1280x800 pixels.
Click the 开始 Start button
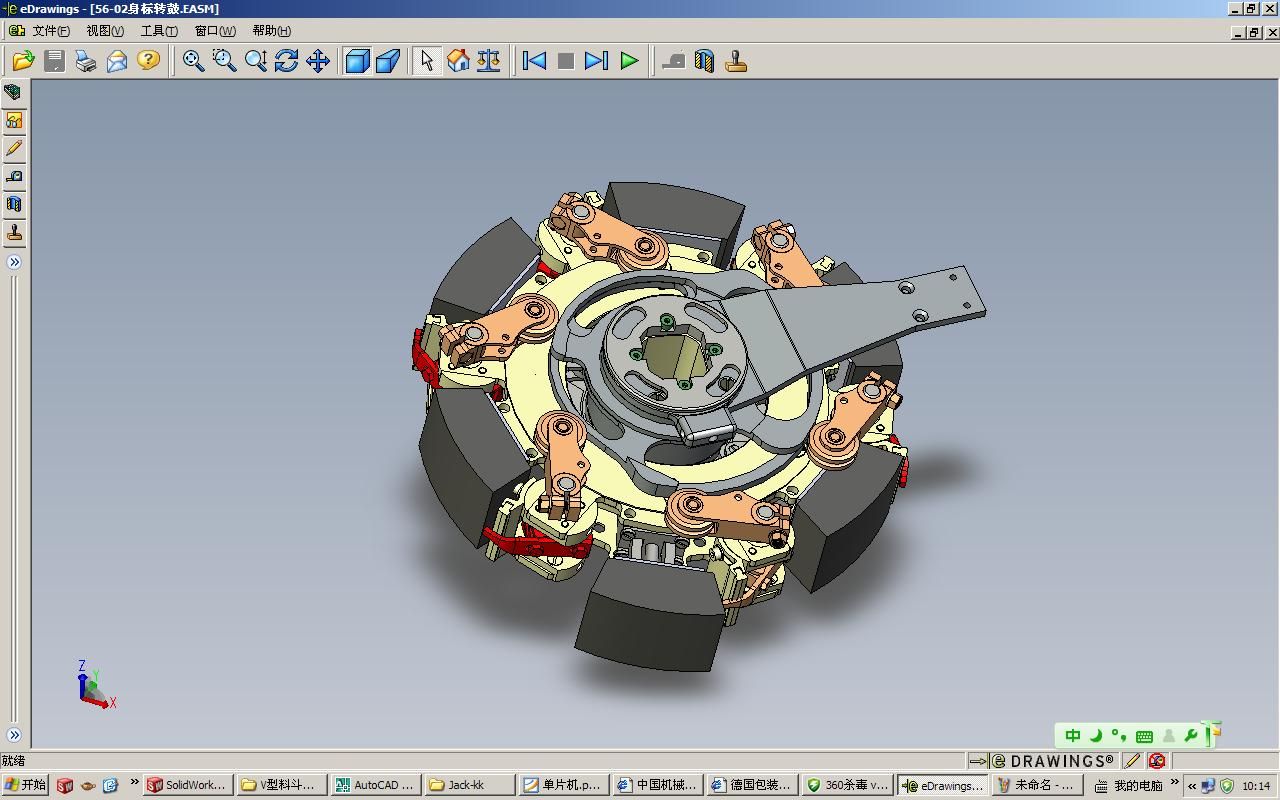pyautogui.click(x=25, y=785)
